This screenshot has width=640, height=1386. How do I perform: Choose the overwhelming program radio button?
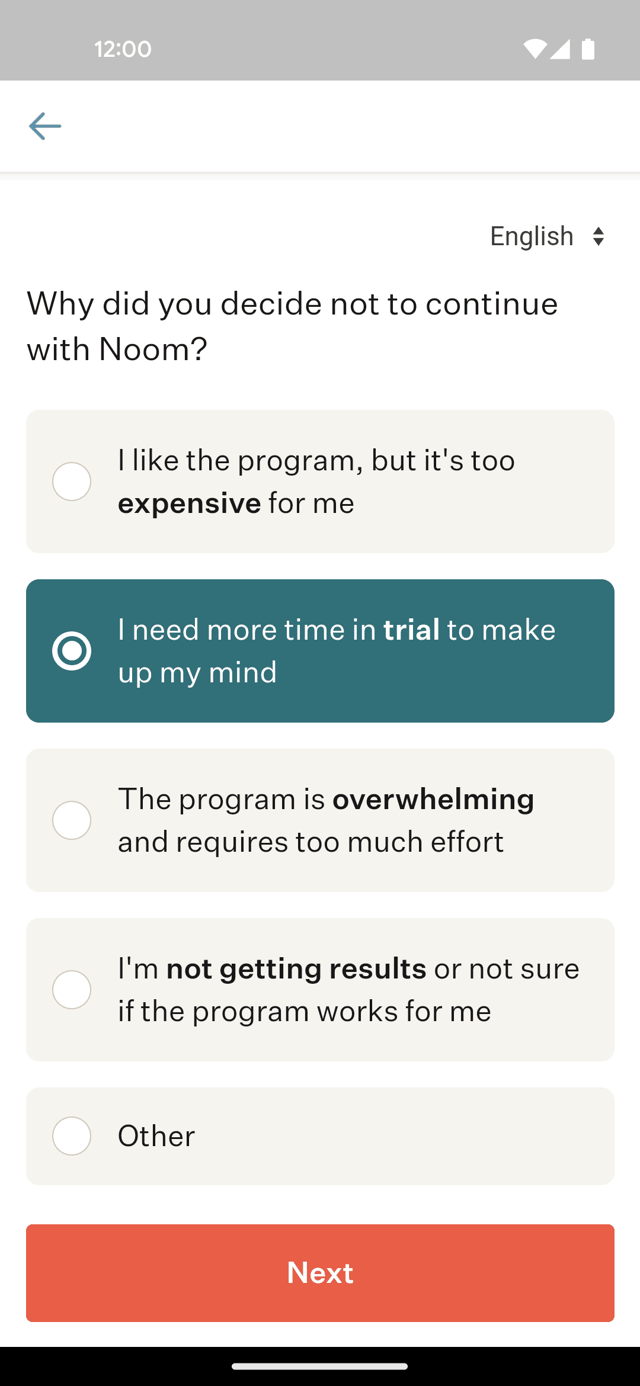pyautogui.click(x=72, y=820)
